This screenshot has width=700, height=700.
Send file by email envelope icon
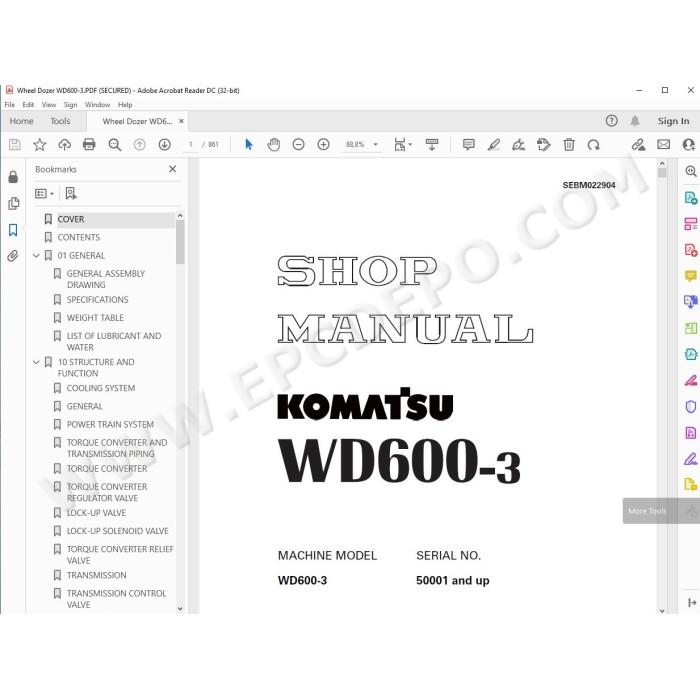click(x=664, y=145)
